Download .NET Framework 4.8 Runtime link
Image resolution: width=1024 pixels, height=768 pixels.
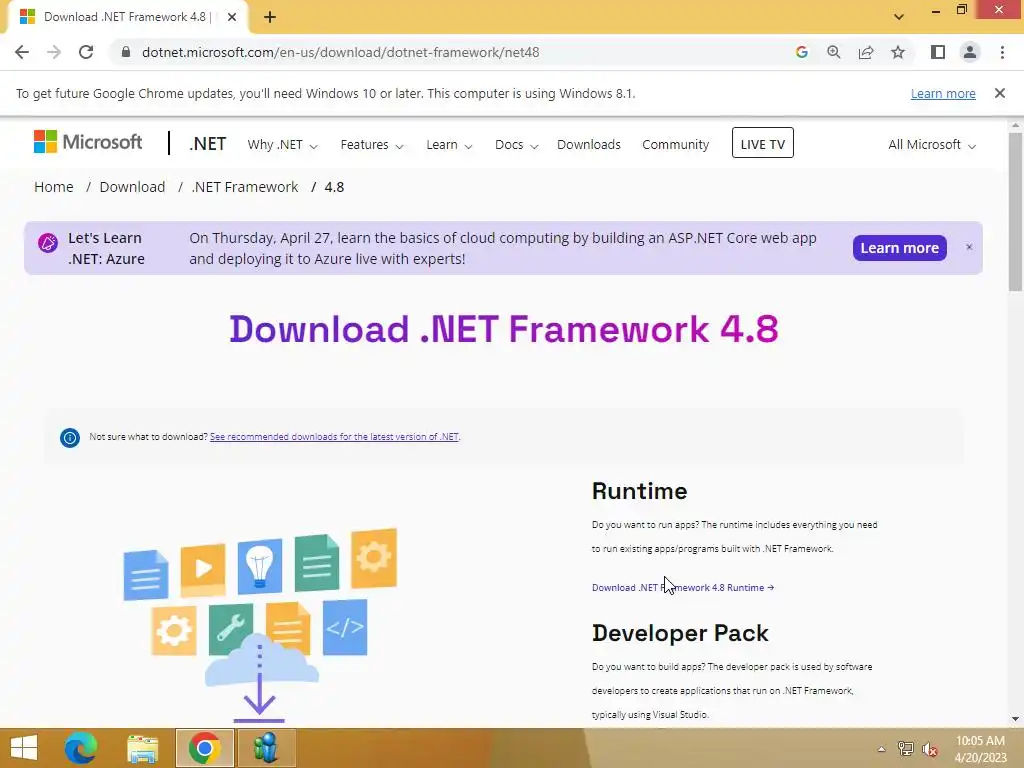click(x=682, y=587)
